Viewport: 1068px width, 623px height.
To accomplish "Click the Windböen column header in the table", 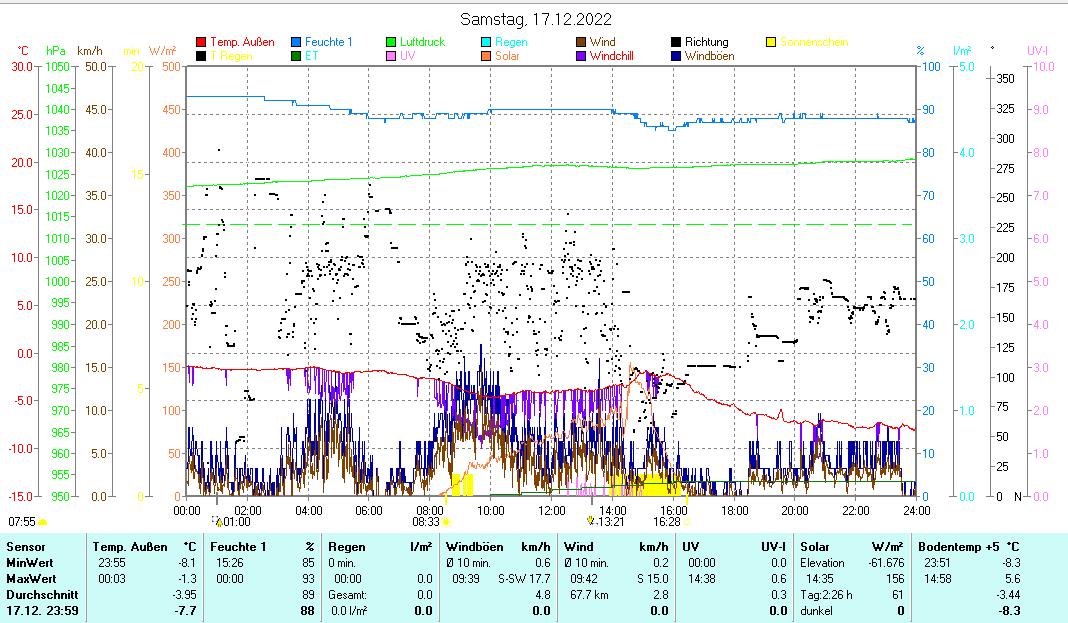I will coord(472,547).
